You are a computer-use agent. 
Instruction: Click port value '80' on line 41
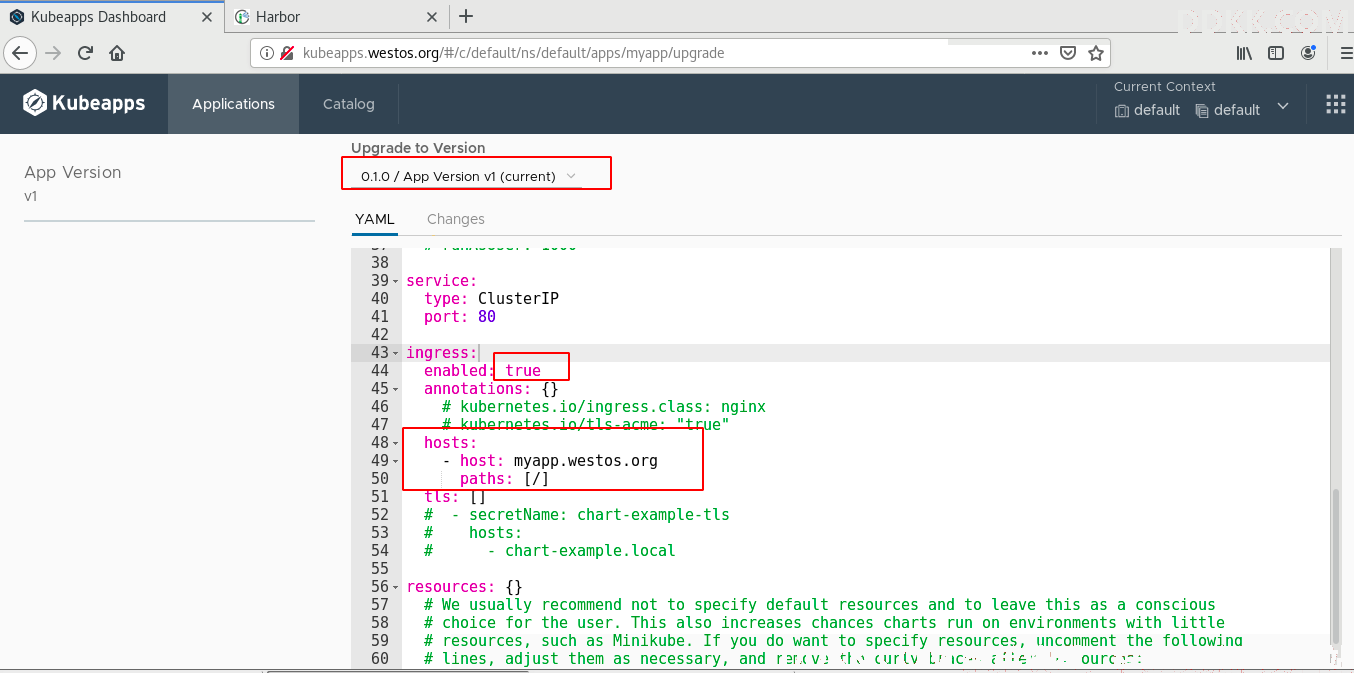(x=487, y=317)
